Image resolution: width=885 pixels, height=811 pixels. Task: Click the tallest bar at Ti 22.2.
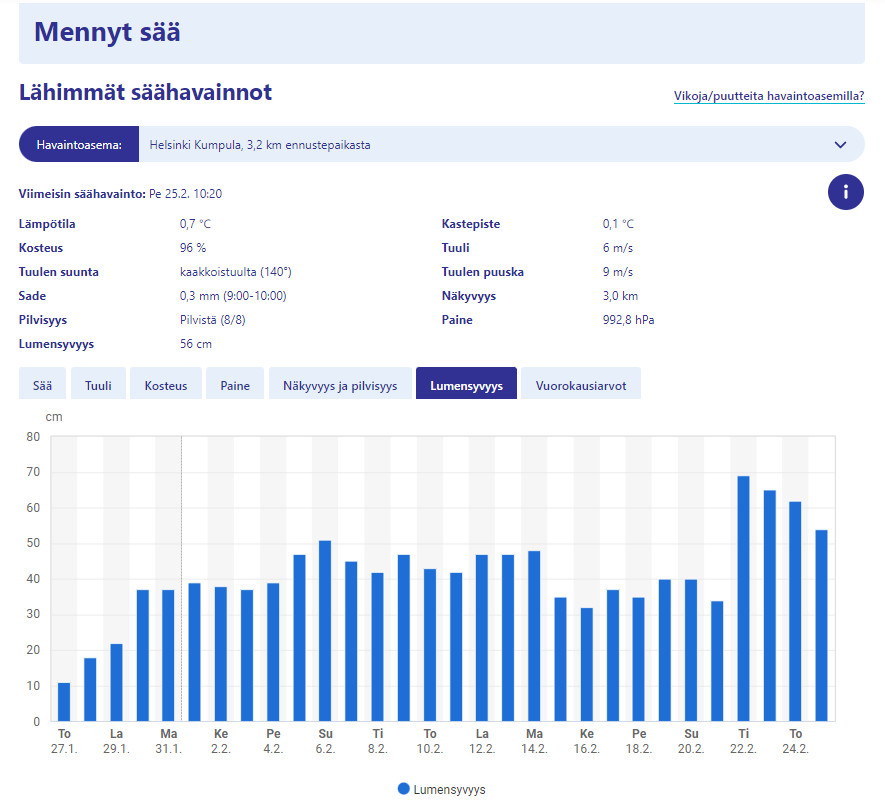pyautogui.click(x=743, y=598)
